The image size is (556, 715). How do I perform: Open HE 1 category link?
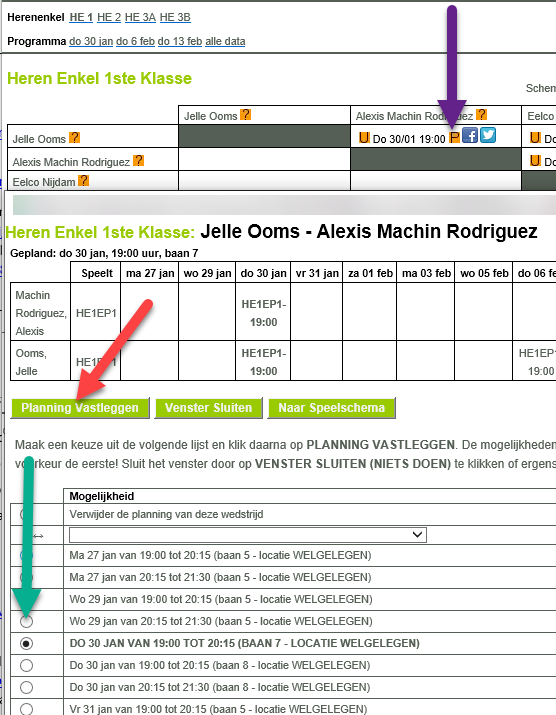tap(81, 17)
